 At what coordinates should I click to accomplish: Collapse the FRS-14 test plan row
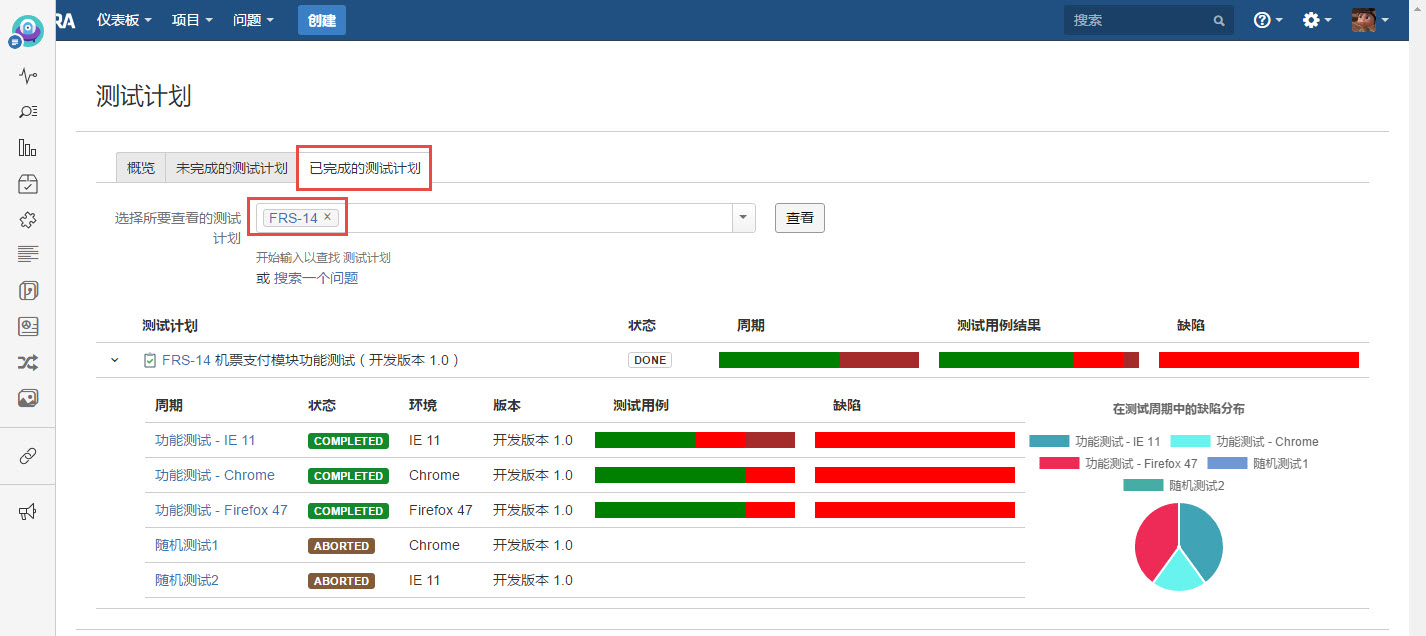114,360
